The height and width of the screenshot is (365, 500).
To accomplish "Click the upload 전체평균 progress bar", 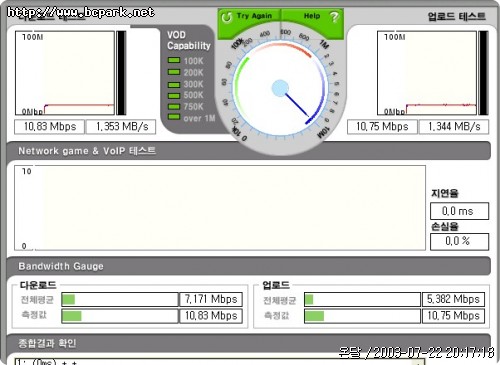I will [x=362, y=299].
